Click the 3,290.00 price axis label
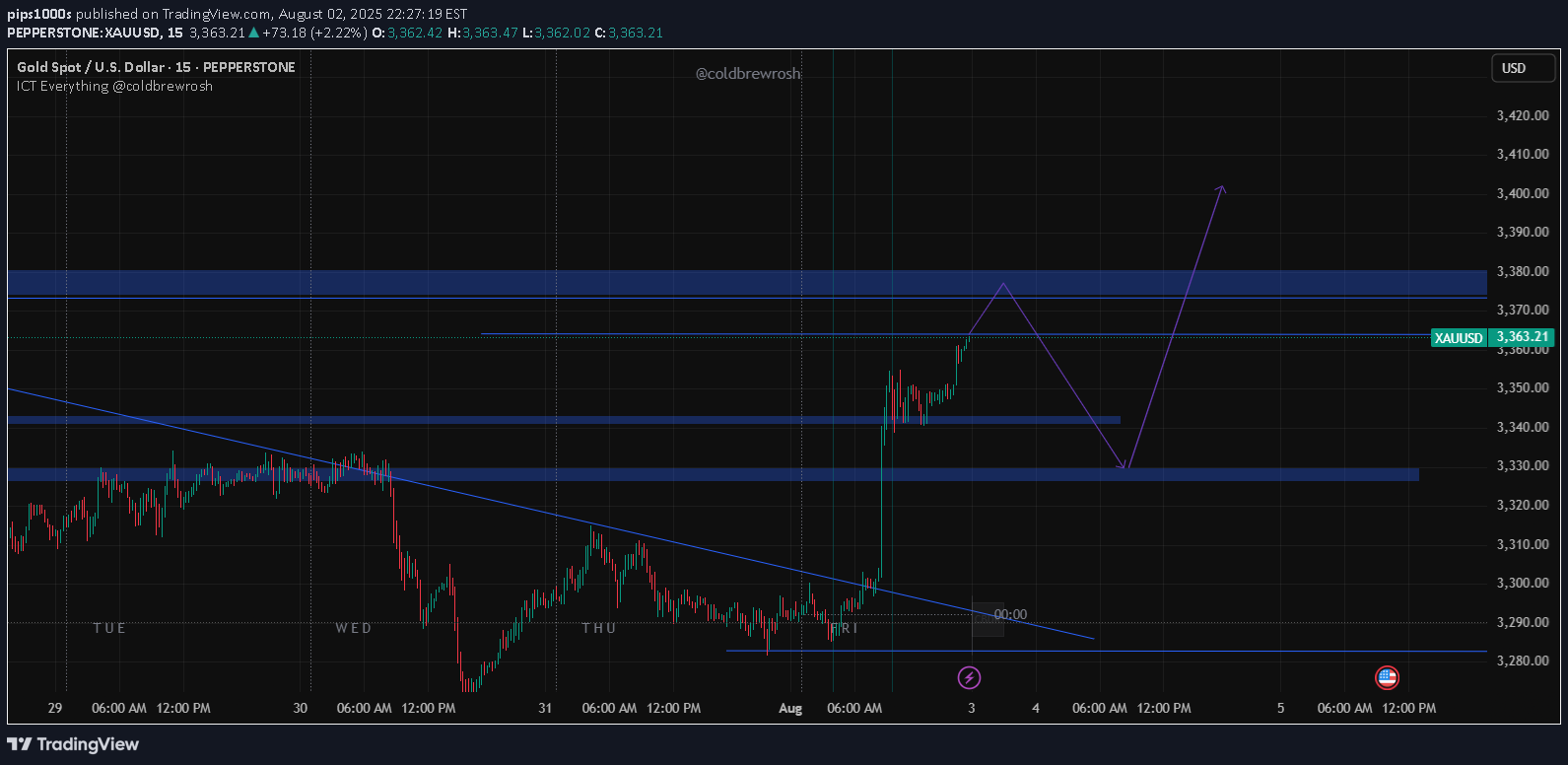Viewport: 1568px width, 765px height. (x=1523, y=622)
